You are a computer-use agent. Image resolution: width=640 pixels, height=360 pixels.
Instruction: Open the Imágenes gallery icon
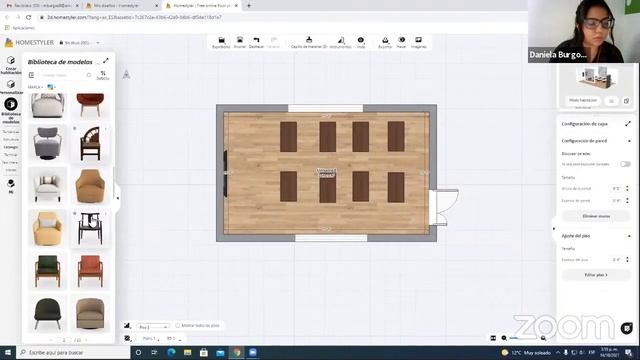point(418,42)
